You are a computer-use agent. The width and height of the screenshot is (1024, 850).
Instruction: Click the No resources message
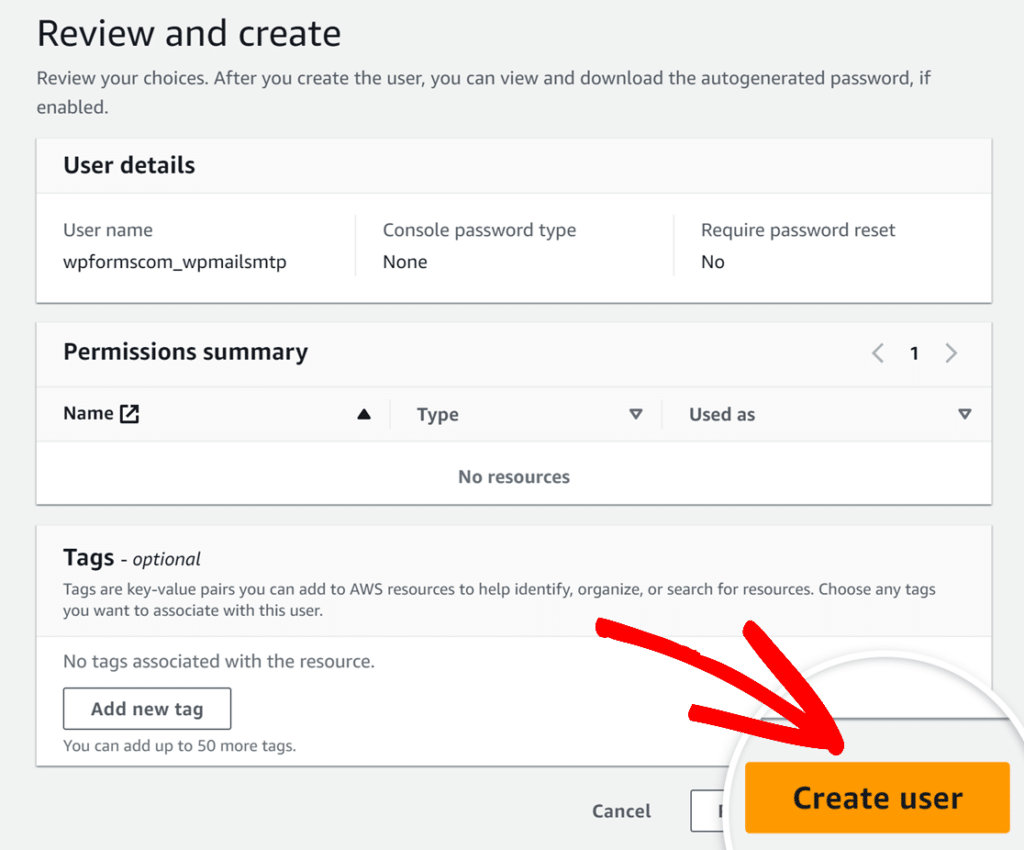[514, 477]
